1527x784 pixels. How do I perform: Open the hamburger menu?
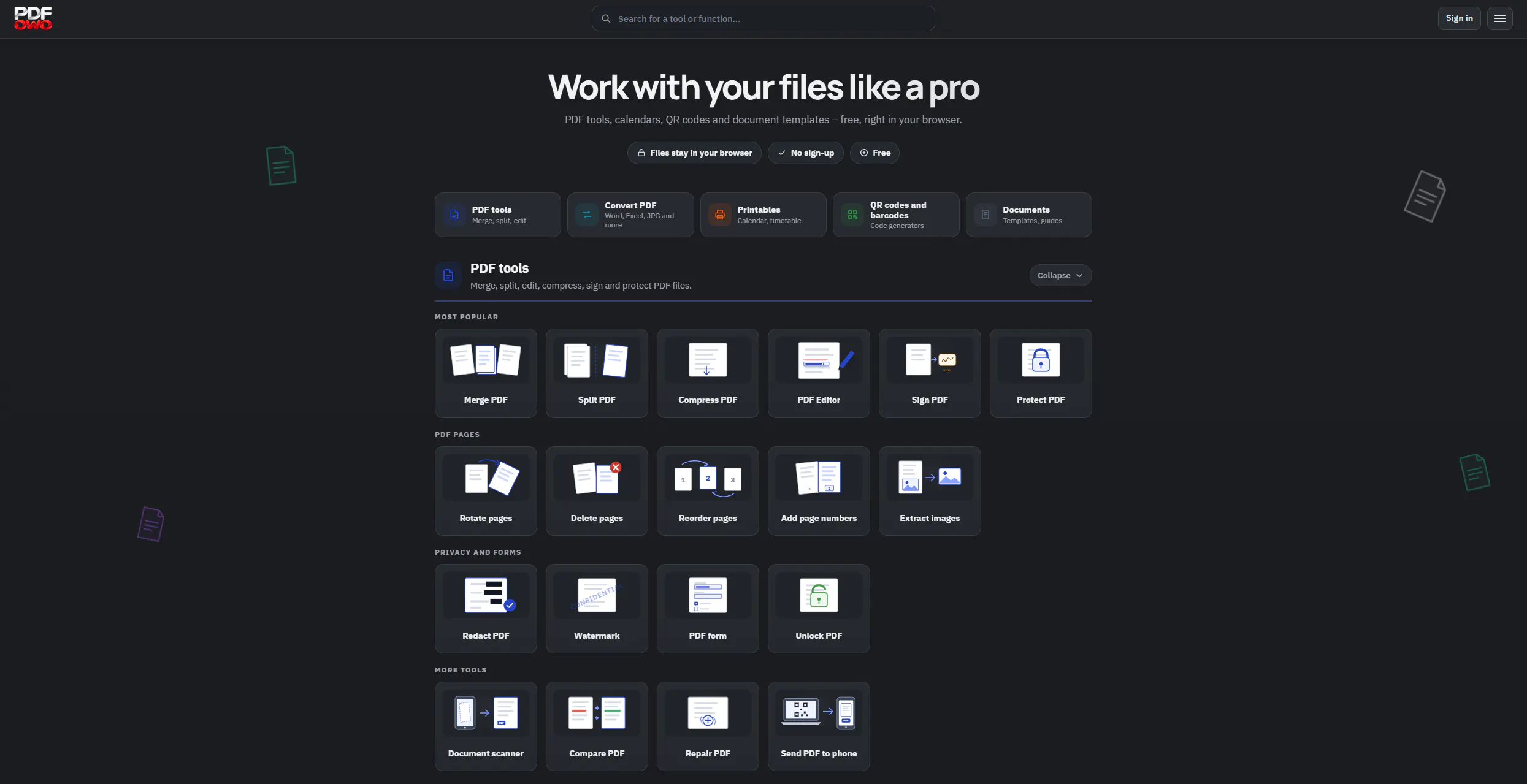coord(1499,18)
